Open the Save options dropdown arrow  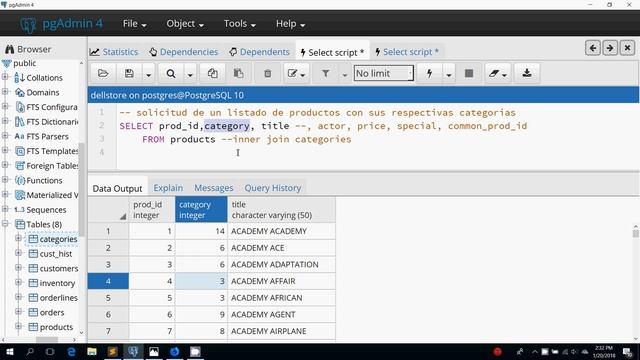pos(149,74)
